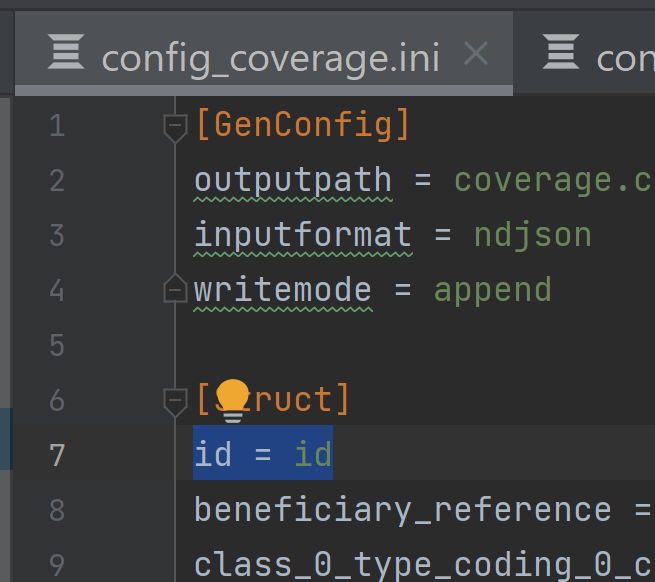Click the ndjson value
This screenshot has height=582, width=655.
tap(533, 237)
